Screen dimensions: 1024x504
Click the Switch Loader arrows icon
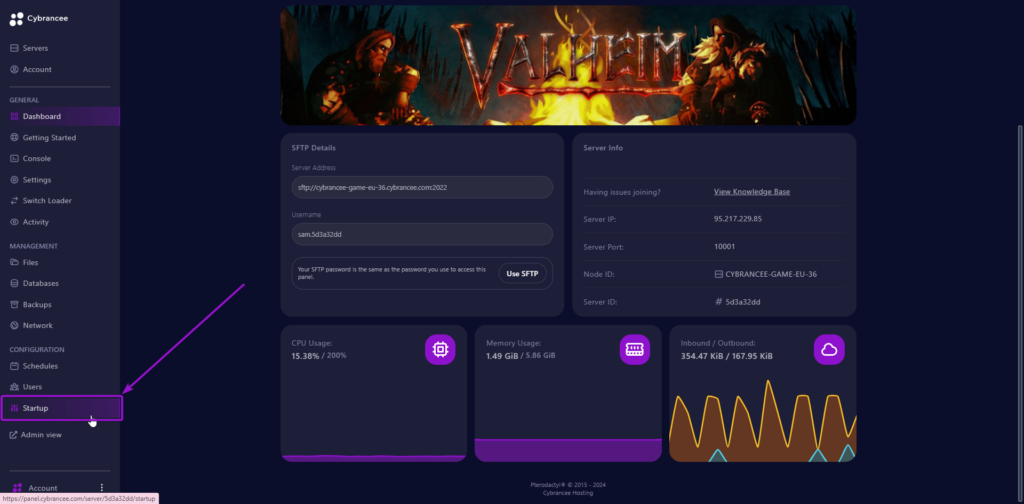[x=15, y=200]
